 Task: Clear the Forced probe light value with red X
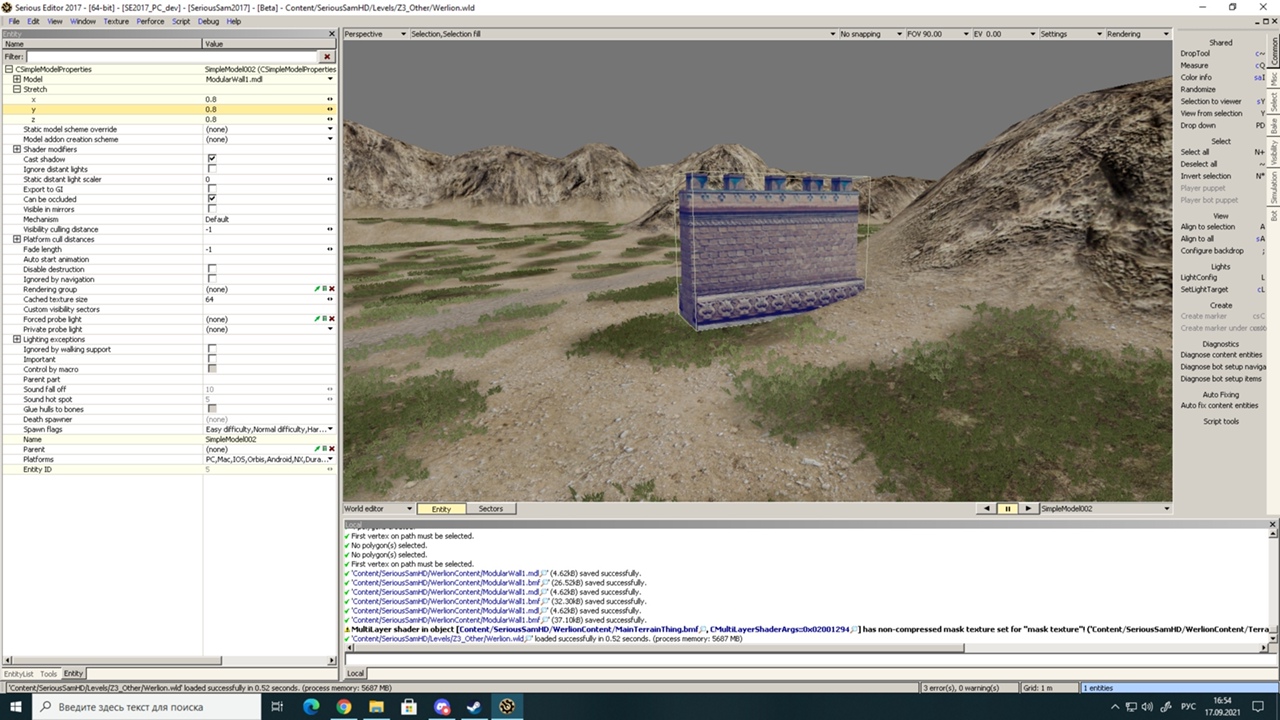[331, 319]
